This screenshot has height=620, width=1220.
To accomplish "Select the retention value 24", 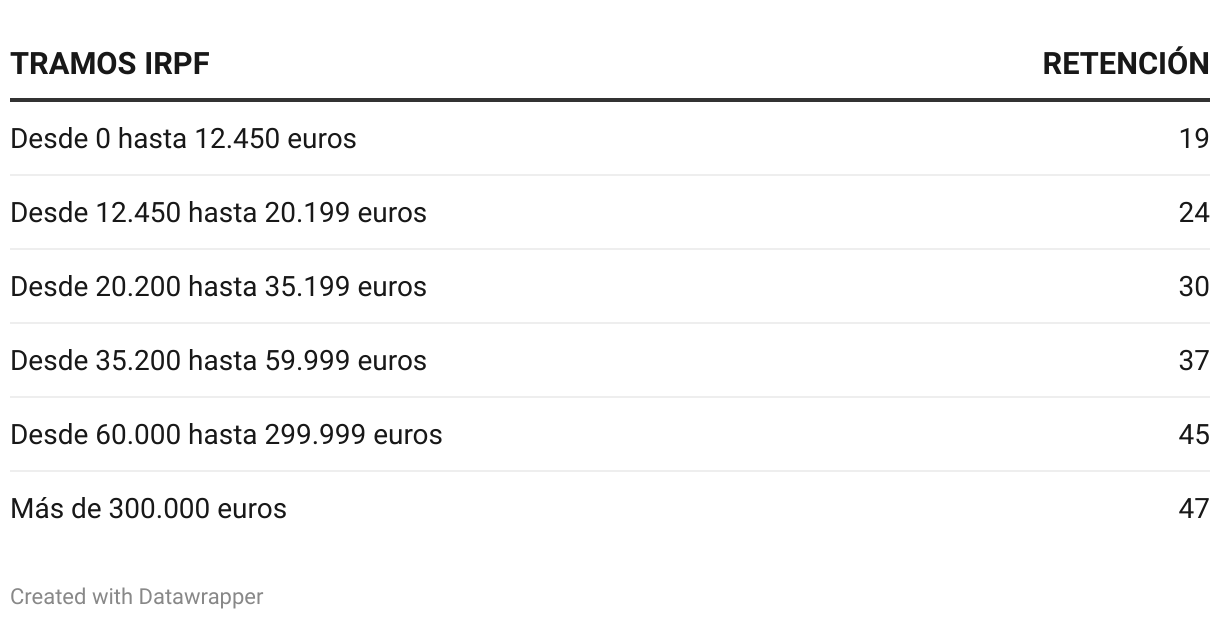I will (x=1194, y=212).
